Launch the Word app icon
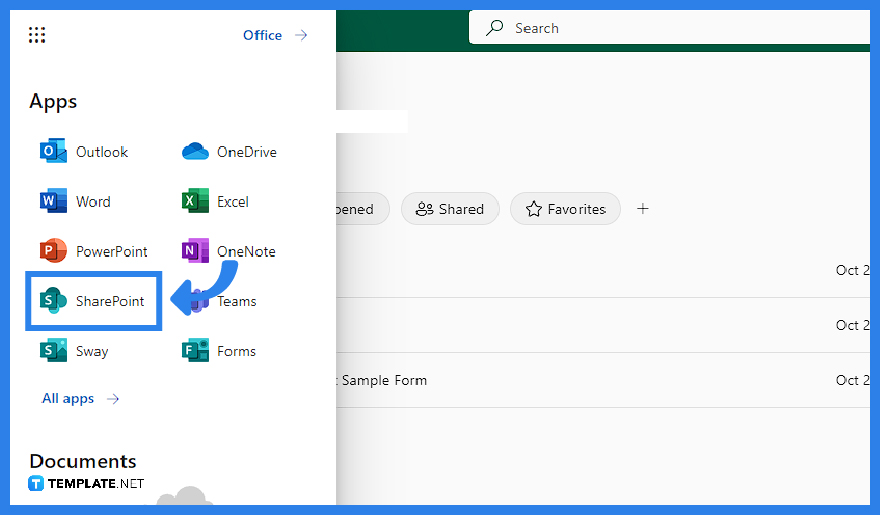The height and width of the screenshot is (515, 880). [53, 201]
